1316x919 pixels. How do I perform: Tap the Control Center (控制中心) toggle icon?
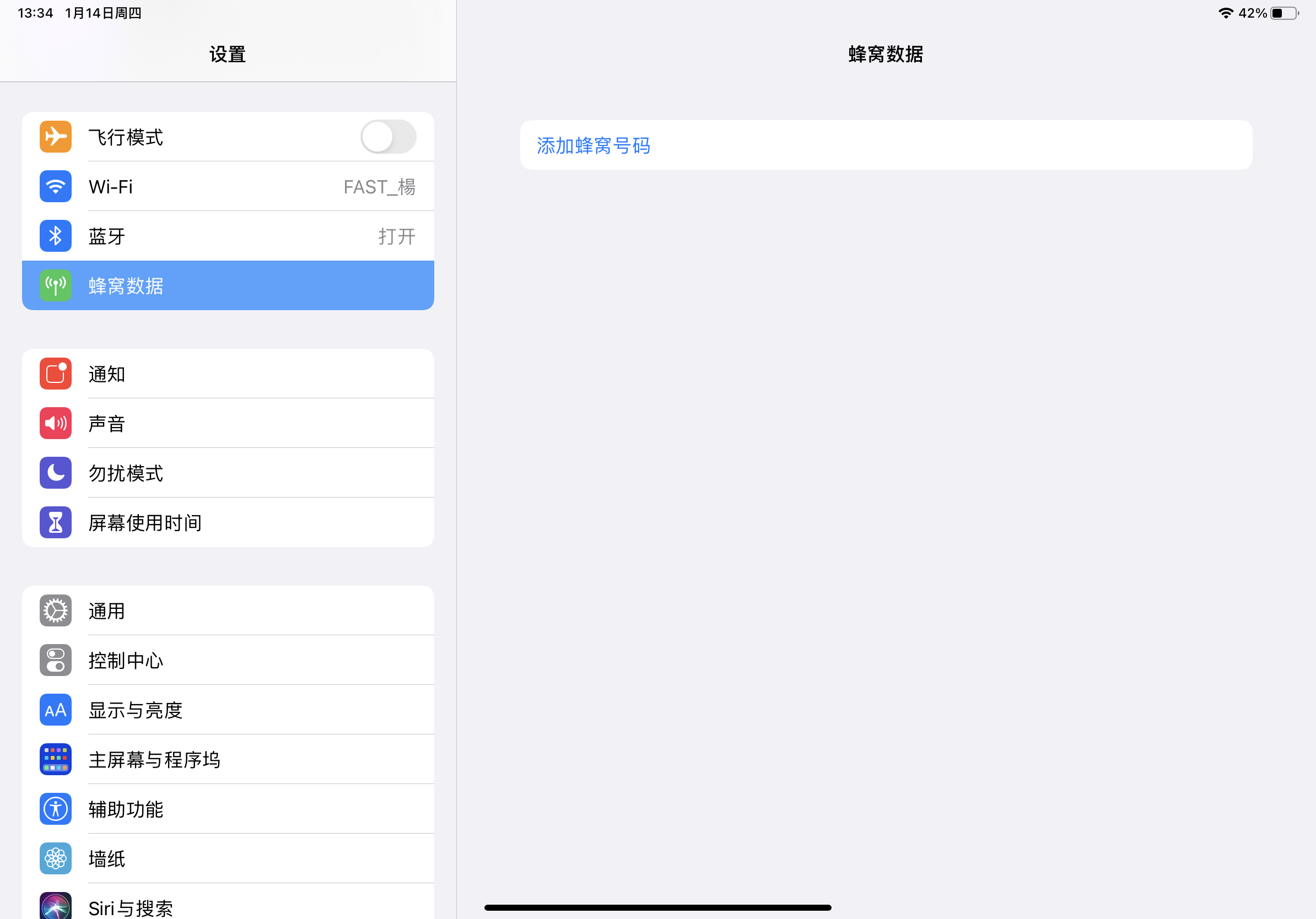[x=56, y=660]
